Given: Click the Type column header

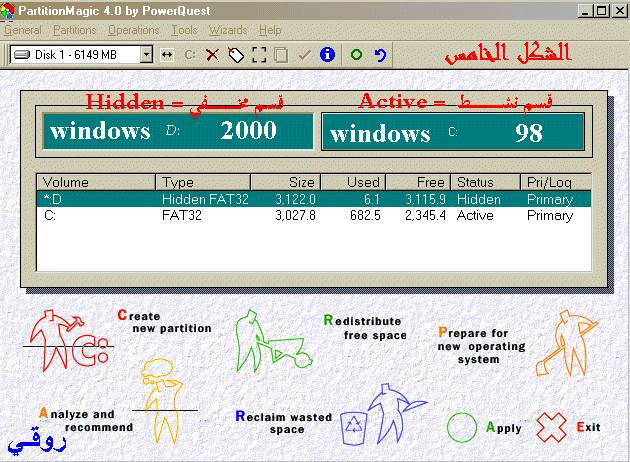Looking at the screenshot, I should (203, 182).
